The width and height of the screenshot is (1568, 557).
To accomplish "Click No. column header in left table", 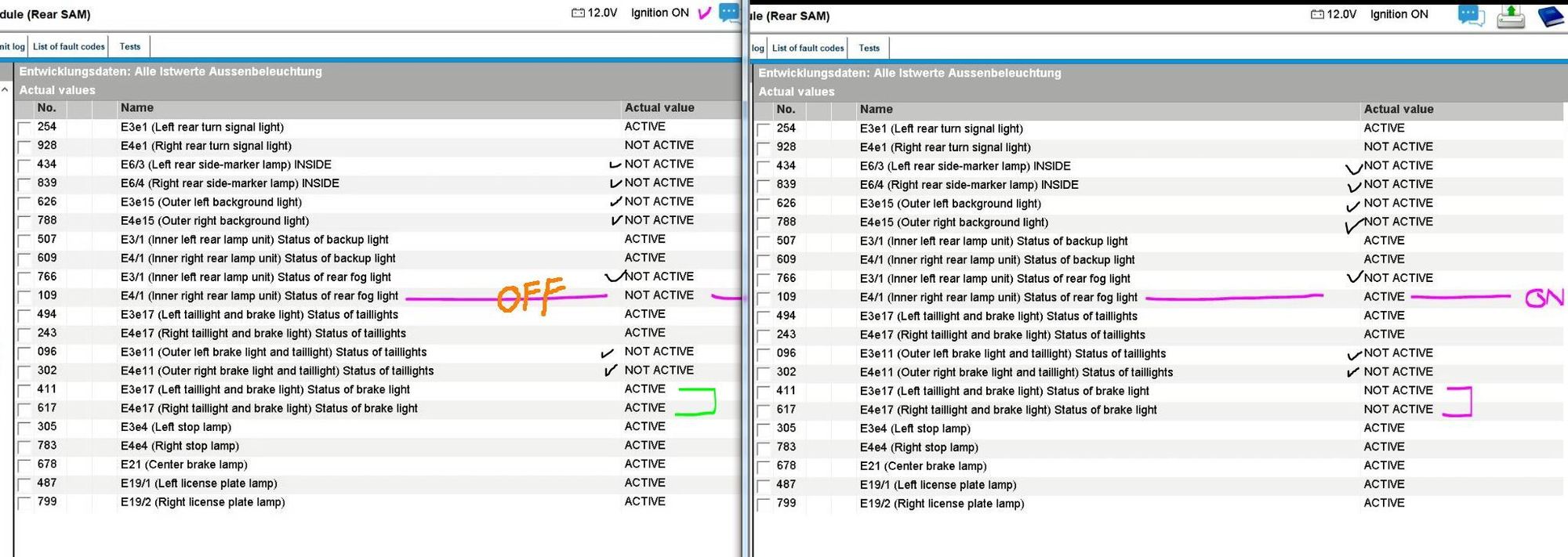I will click(47, 108).
